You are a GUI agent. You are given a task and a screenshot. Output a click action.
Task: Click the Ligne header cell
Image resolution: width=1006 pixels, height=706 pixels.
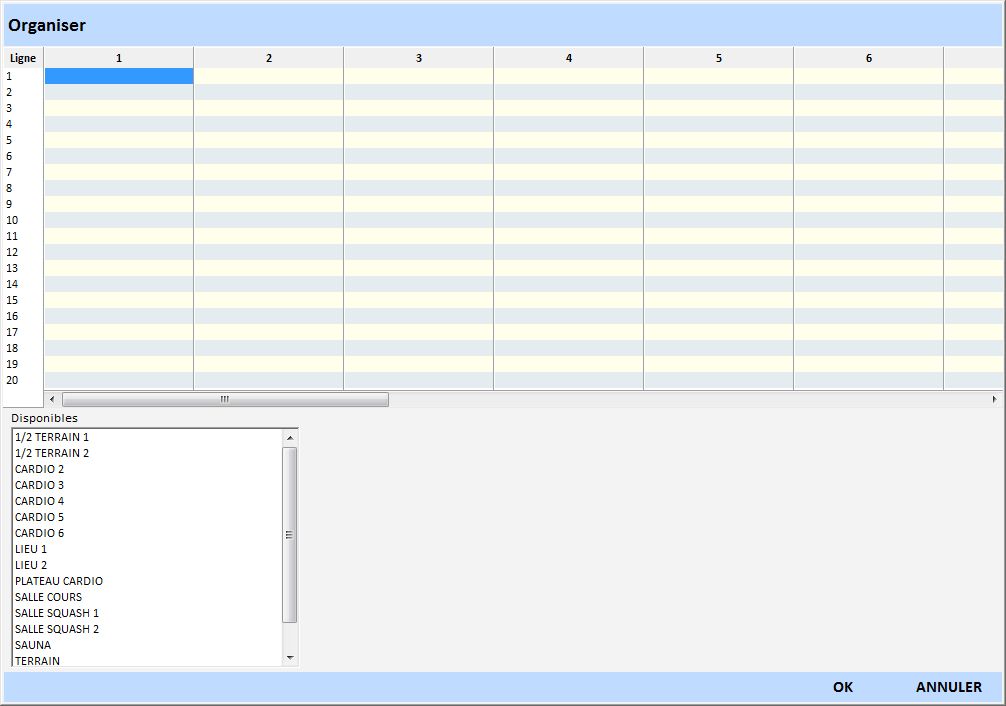[23, 58]
